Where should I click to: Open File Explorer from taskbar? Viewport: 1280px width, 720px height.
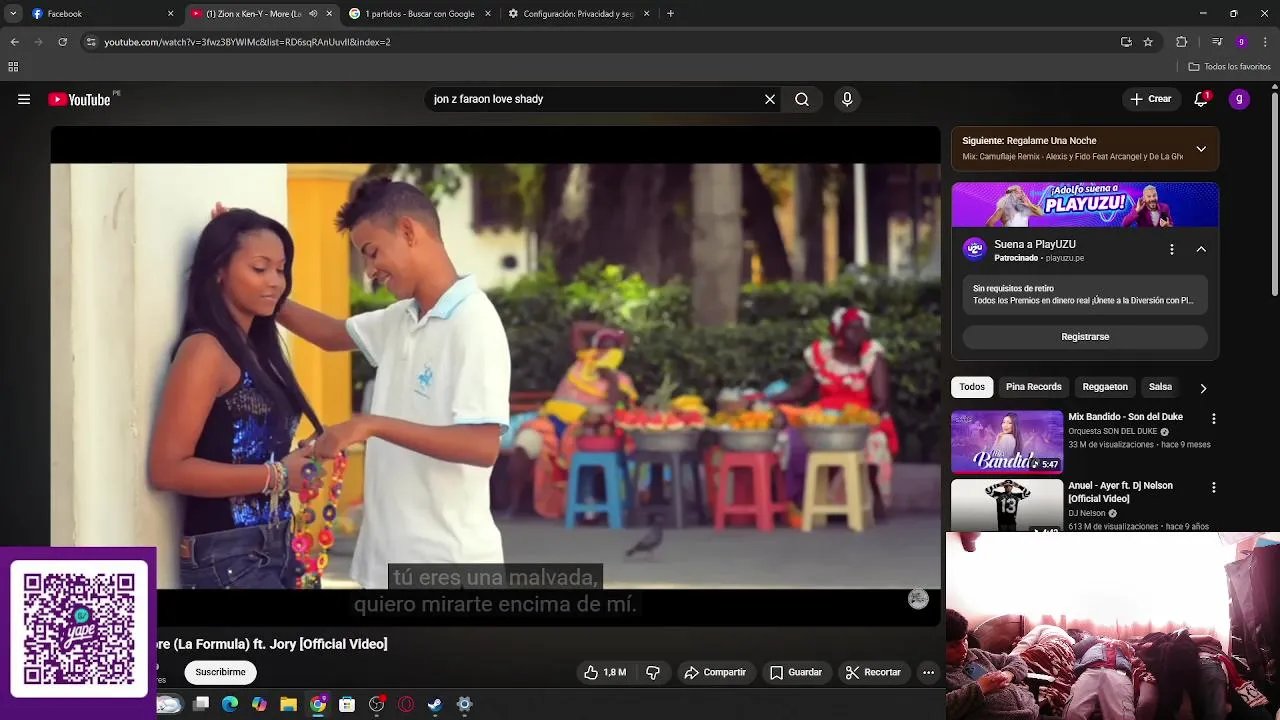(288, 704)
